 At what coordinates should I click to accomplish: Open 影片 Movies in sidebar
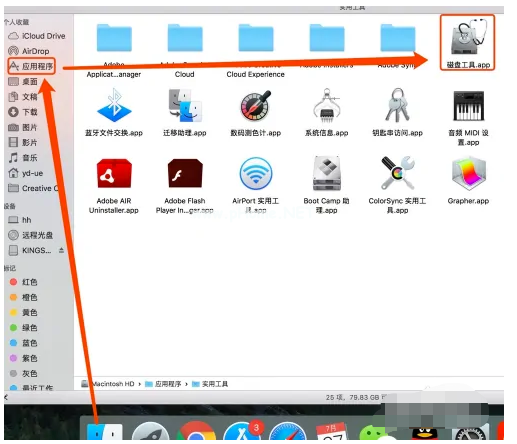[x=23, y=143]
